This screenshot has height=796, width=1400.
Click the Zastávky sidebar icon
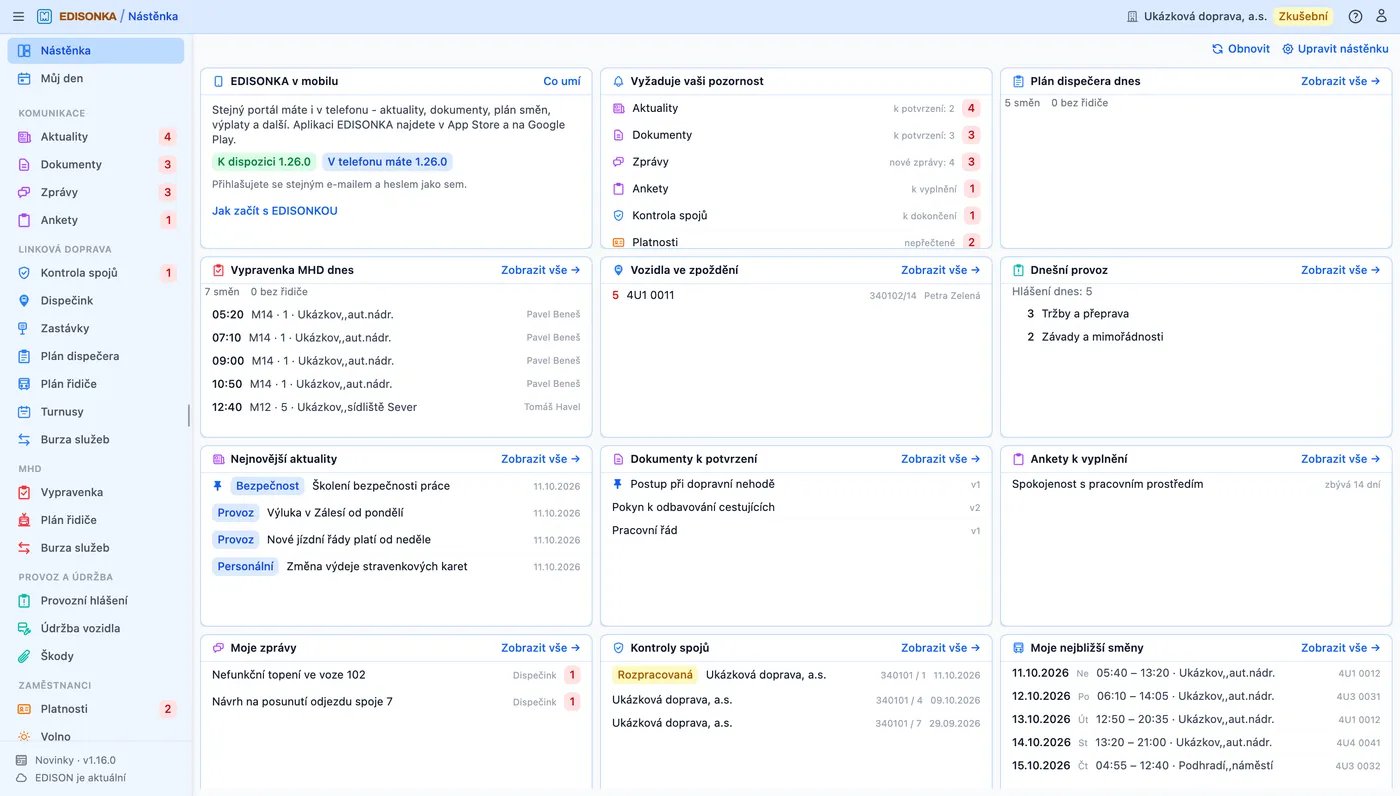(x=25, y=328)
